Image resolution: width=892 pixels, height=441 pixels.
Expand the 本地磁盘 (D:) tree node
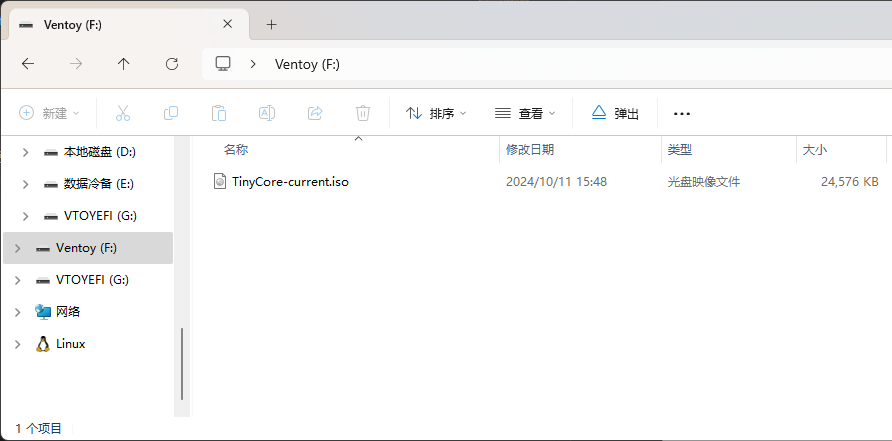[x=26, y=152]
